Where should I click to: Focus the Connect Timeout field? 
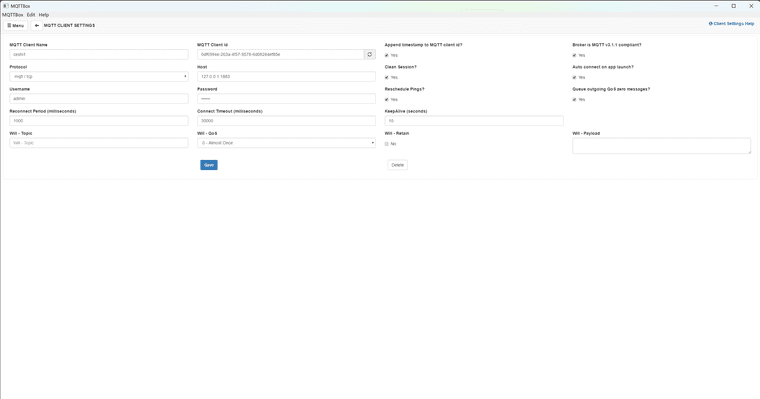pyautogui.click(x=286, y=121)
